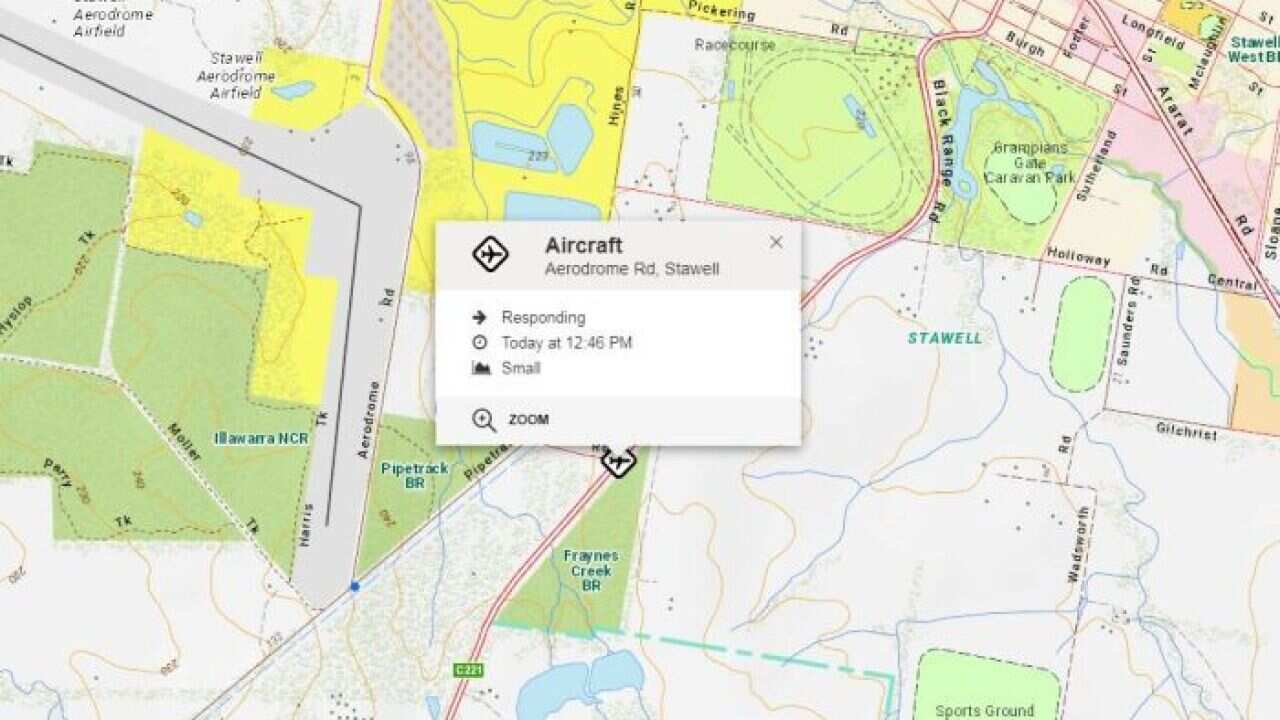Click the Illawarra NCR map label
This screenshot has width=1280, height=720.
[261, 438]
